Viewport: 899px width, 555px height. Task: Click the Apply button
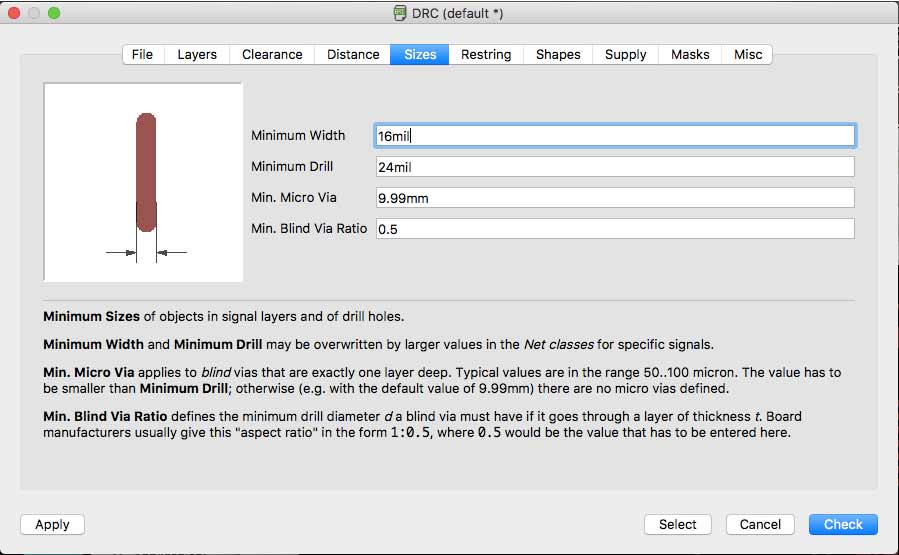tap(52, 525)
